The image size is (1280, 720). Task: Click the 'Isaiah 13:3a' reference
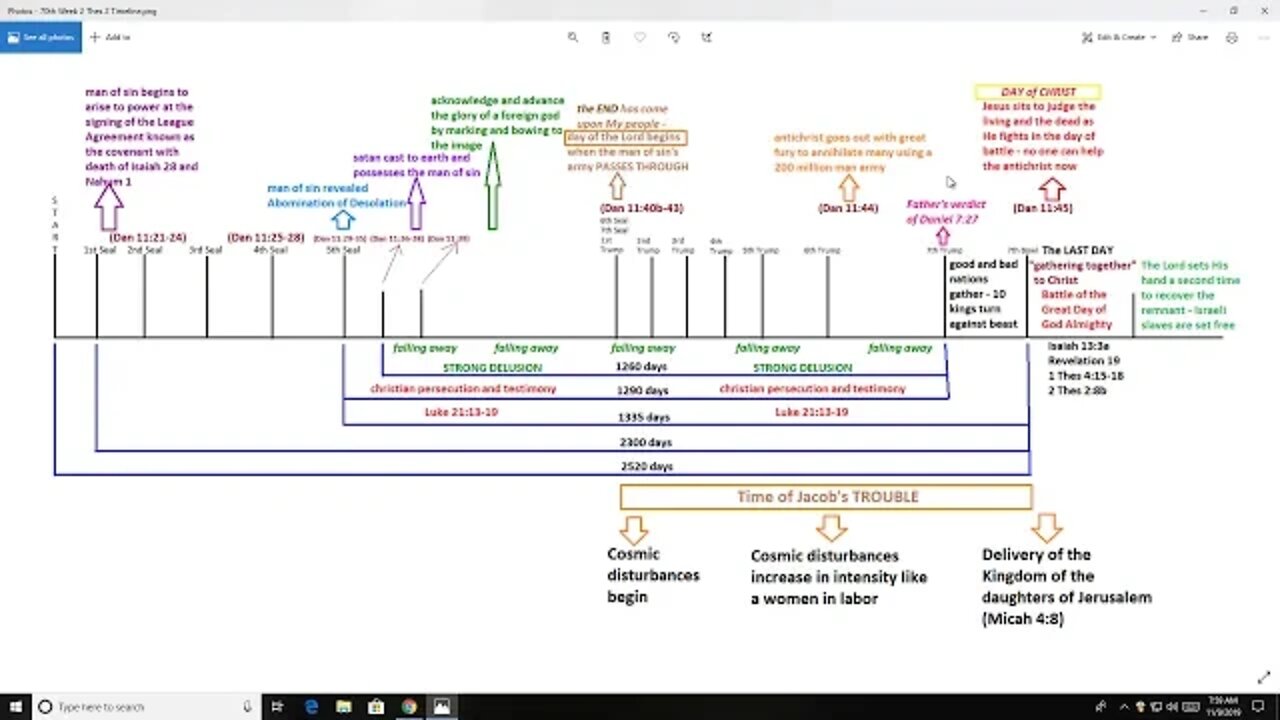click(1078, 346)
